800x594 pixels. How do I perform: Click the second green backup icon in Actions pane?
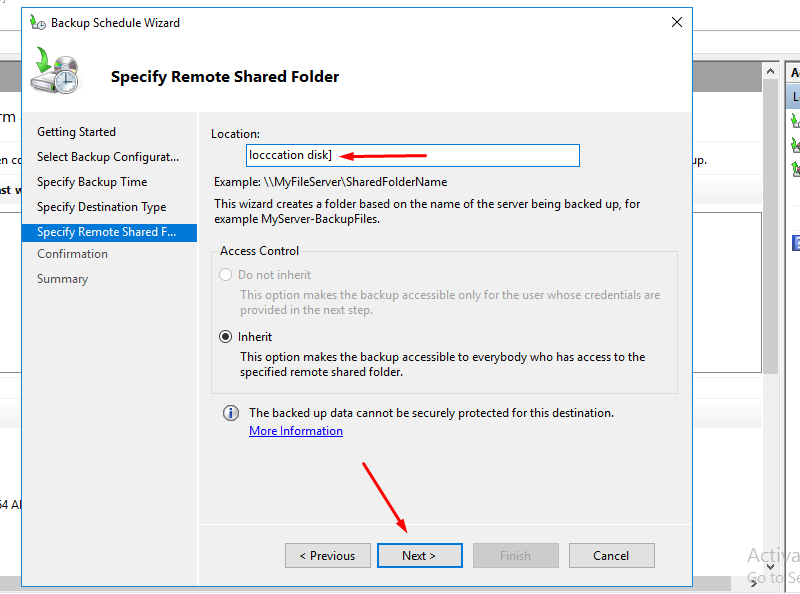tap(795, 145)
